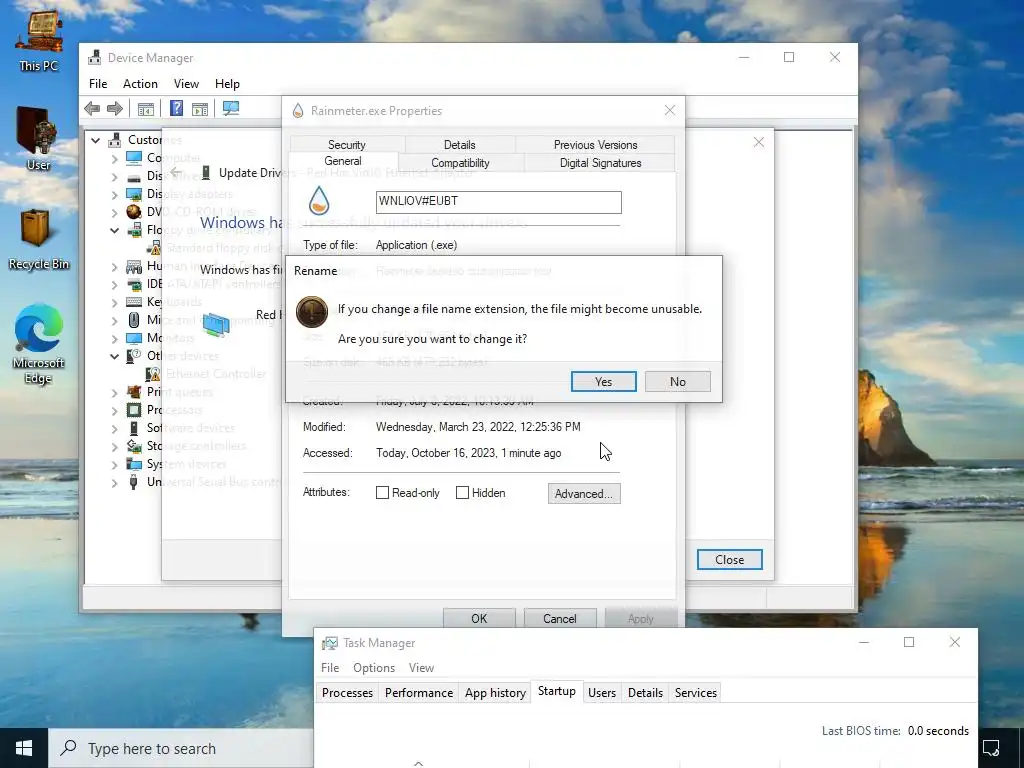Select the Processors chip icon in tree
The image size is (1024, 768).
[134, 410]
